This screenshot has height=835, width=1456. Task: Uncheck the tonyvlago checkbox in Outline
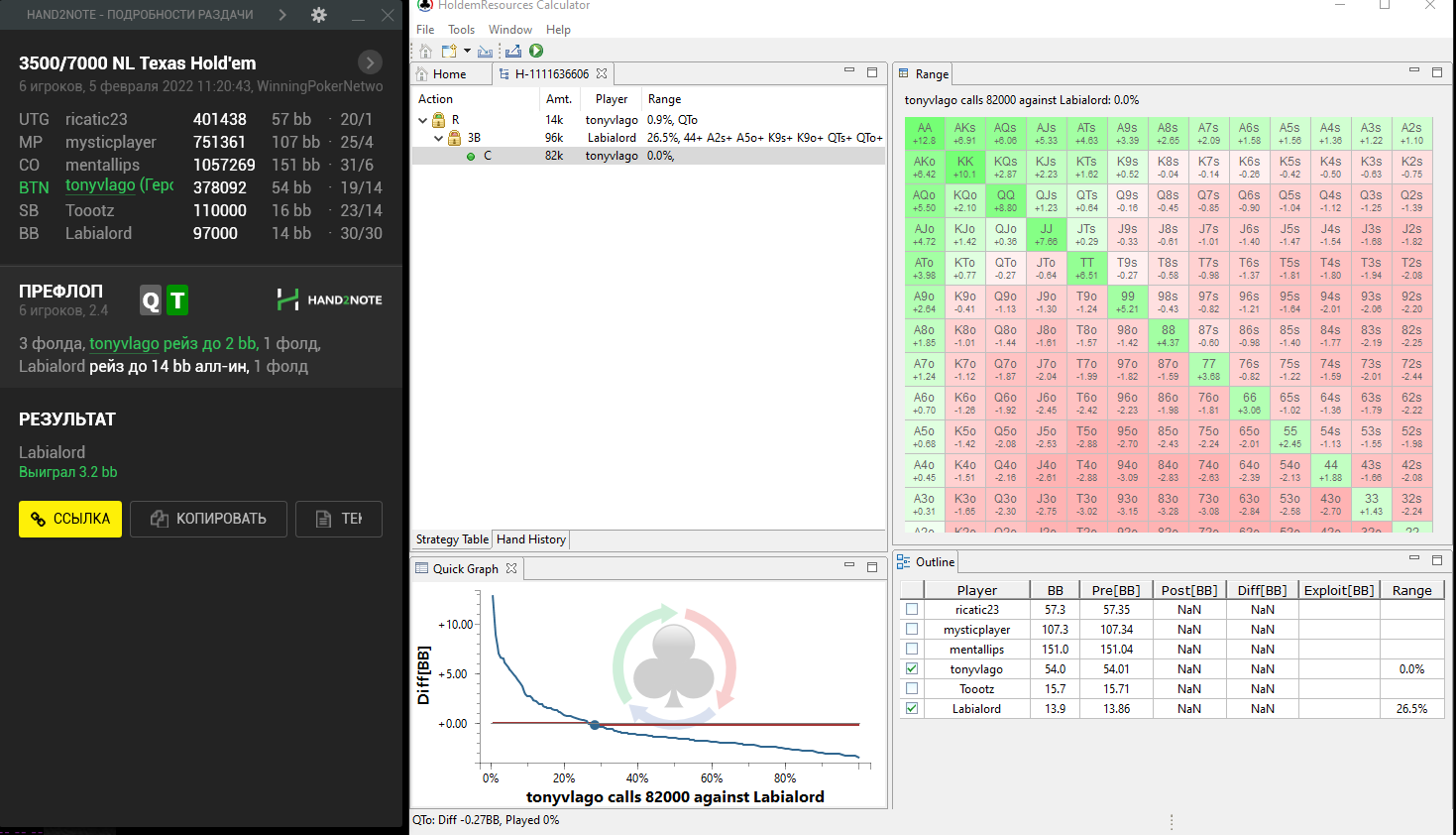(912, 668)
